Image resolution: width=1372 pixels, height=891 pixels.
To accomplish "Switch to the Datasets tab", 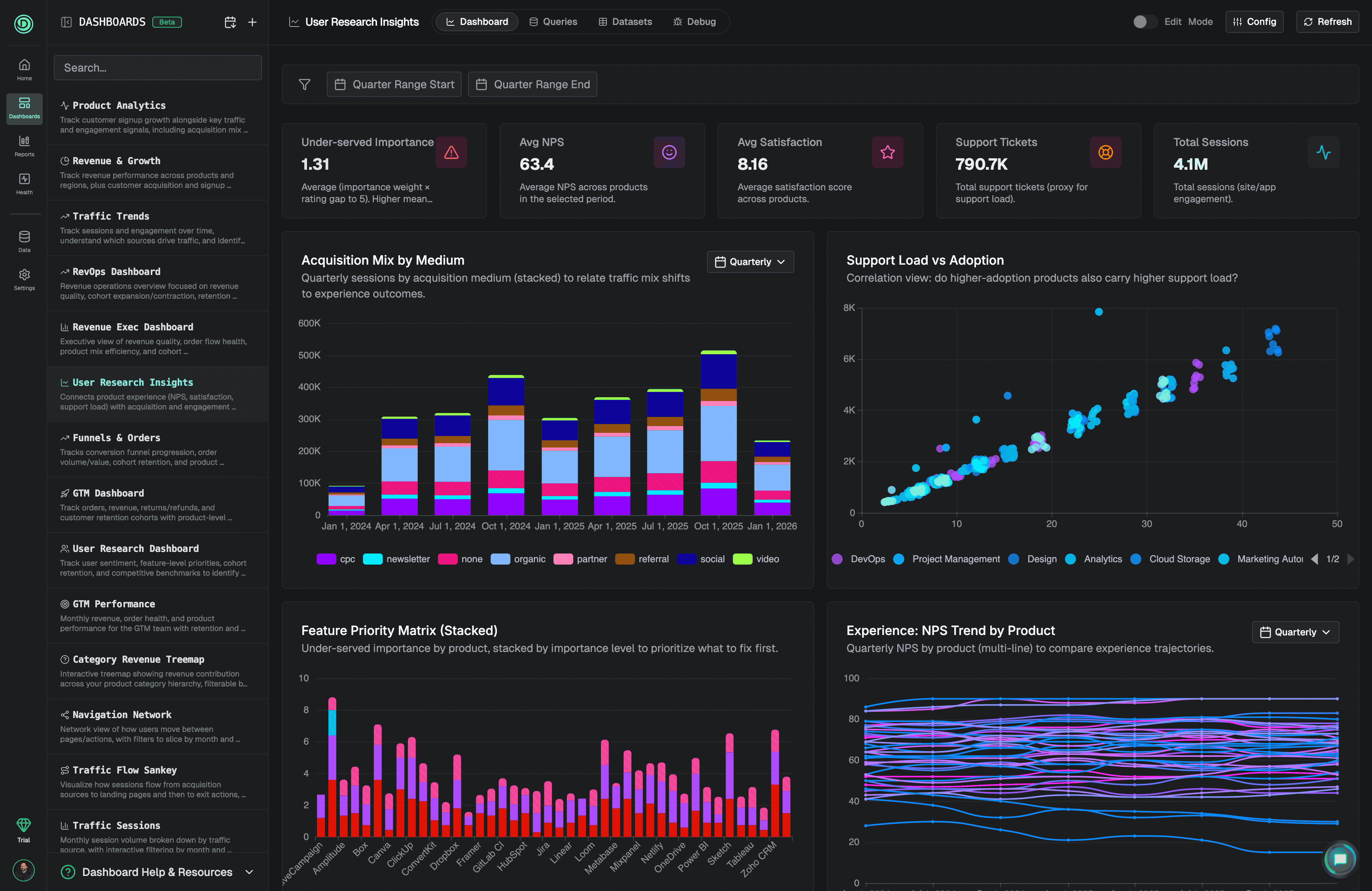I will (625, 22).
